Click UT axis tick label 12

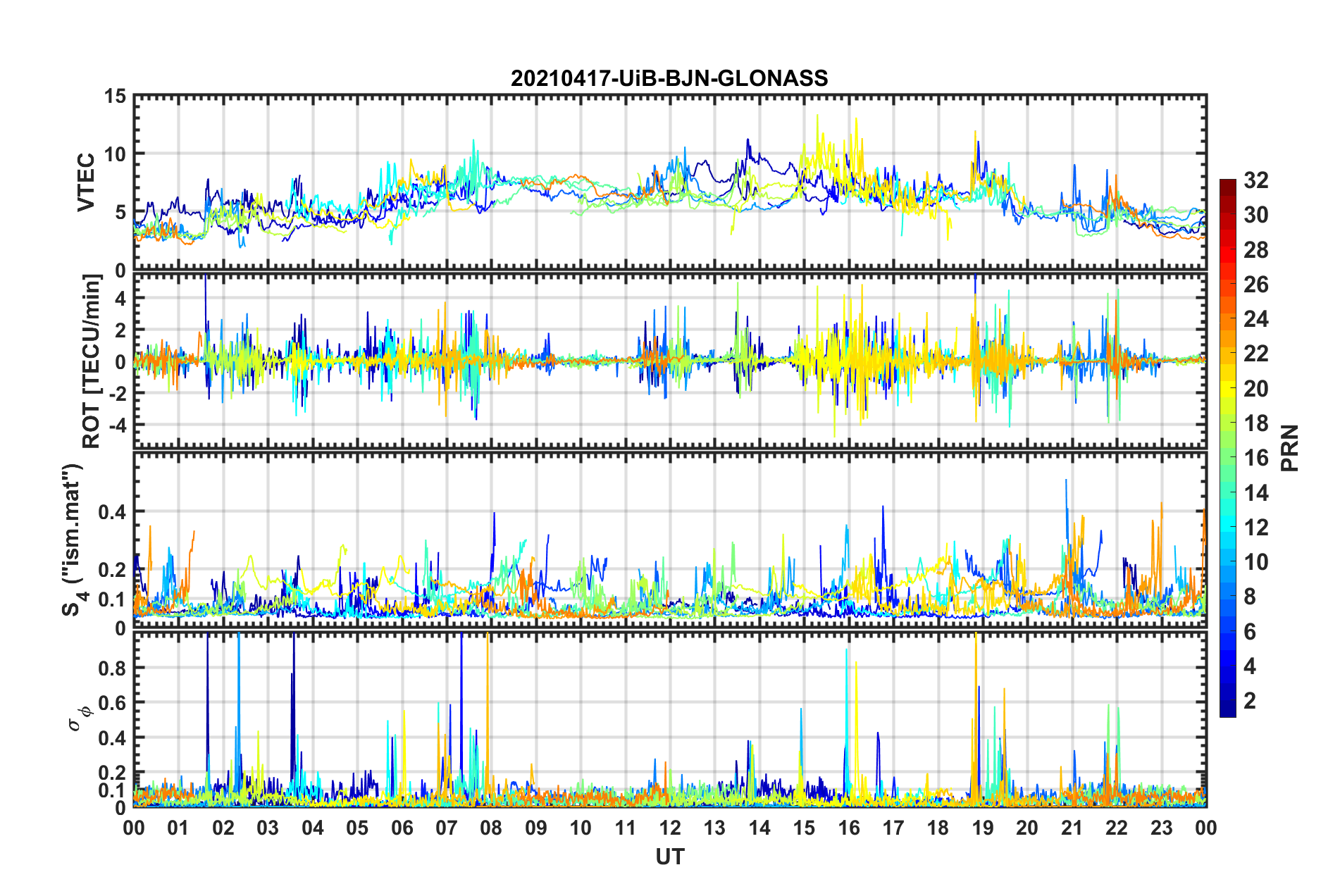coord(670,828)
